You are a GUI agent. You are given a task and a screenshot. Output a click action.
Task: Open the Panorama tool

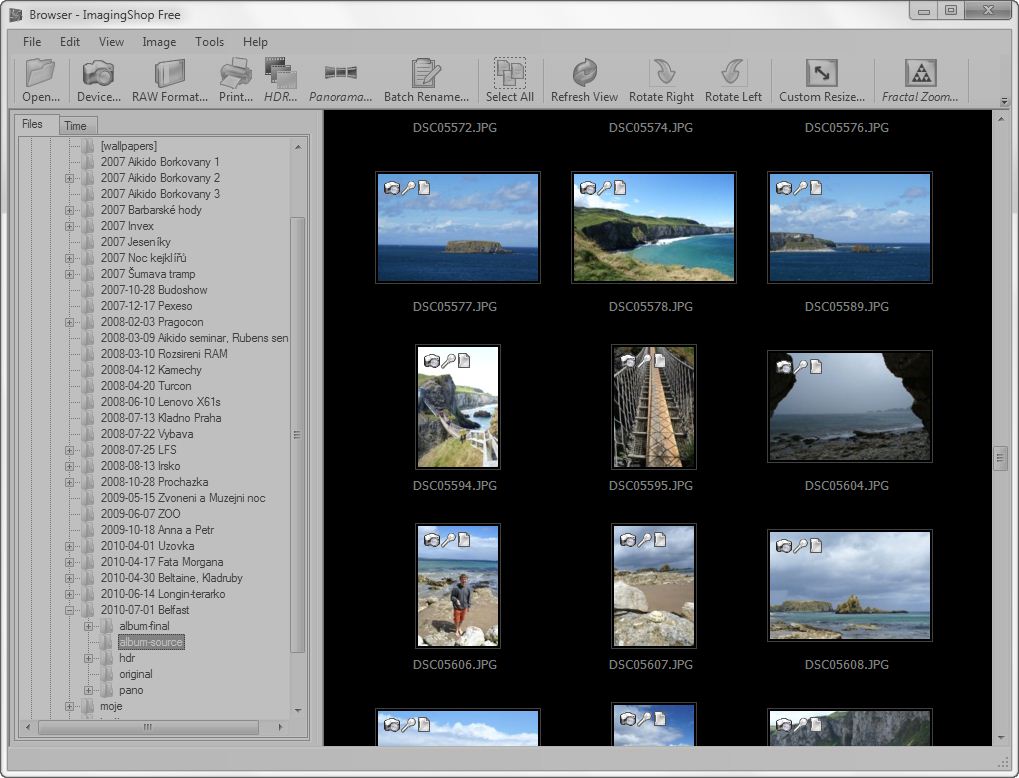(340, 81)
